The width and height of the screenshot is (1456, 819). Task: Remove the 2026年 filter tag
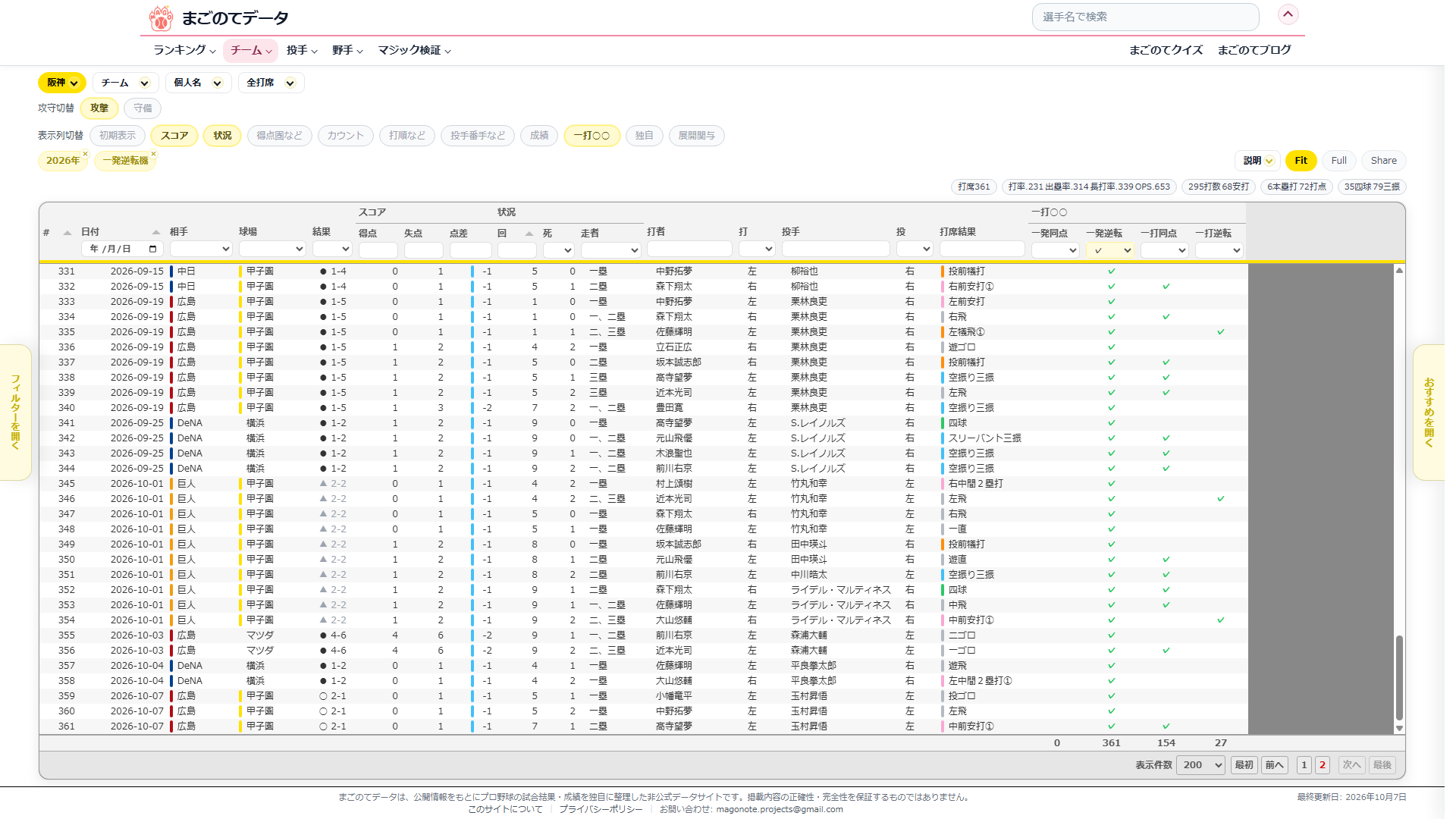click(x=86, y=154)
